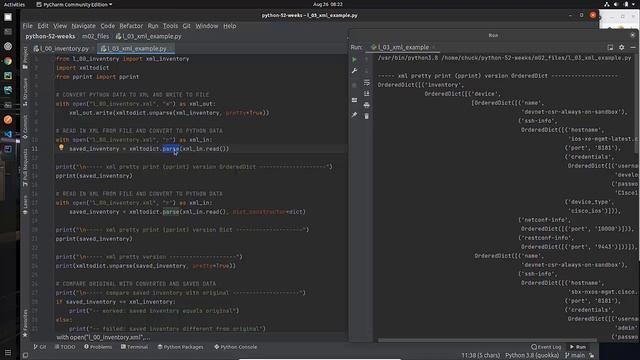Open the Run menu
The height and width of the screenshot is (360, 640).
(x=153, y=26)
